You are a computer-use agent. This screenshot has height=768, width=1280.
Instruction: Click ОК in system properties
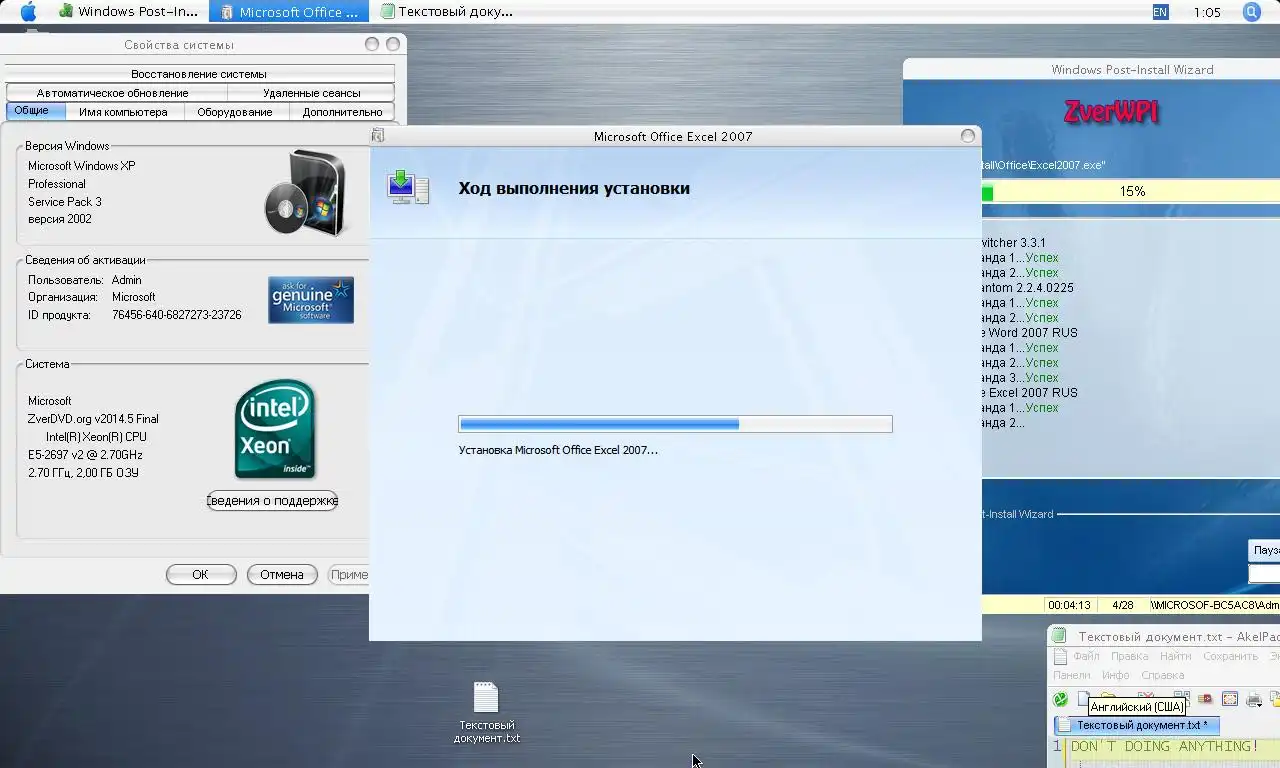click(x=201, y=574)
